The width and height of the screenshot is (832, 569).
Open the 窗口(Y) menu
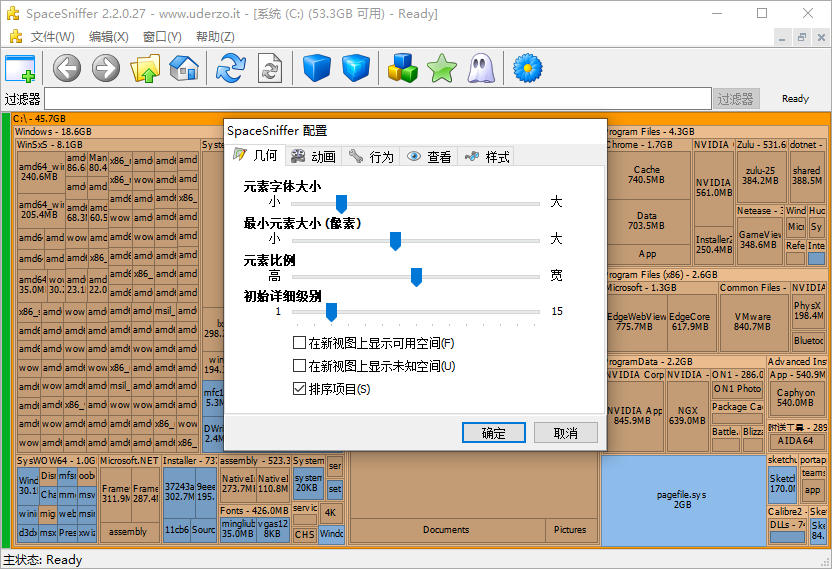pos(162,37)
